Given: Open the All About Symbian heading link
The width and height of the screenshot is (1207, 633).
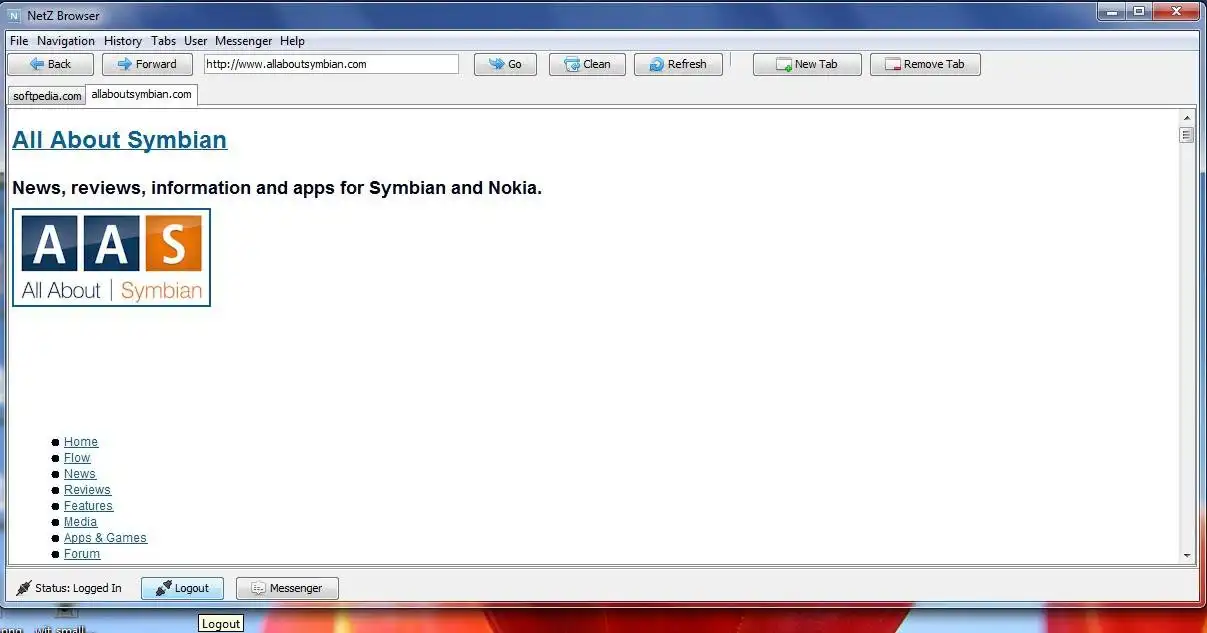Looking at the screenshot, I should click(120, 140).
